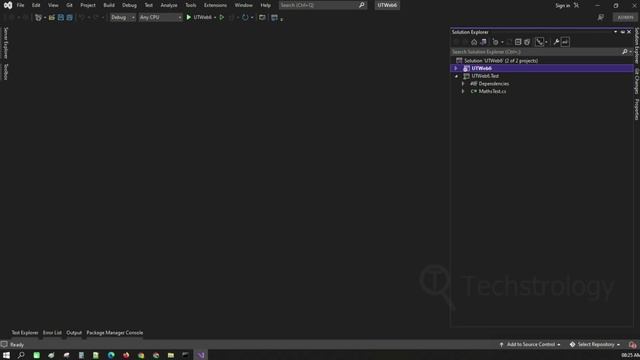Open dropdown arrow beside UTWeb6 start button
The height and width of the screenshot is (360, 640).
[215, 18]
